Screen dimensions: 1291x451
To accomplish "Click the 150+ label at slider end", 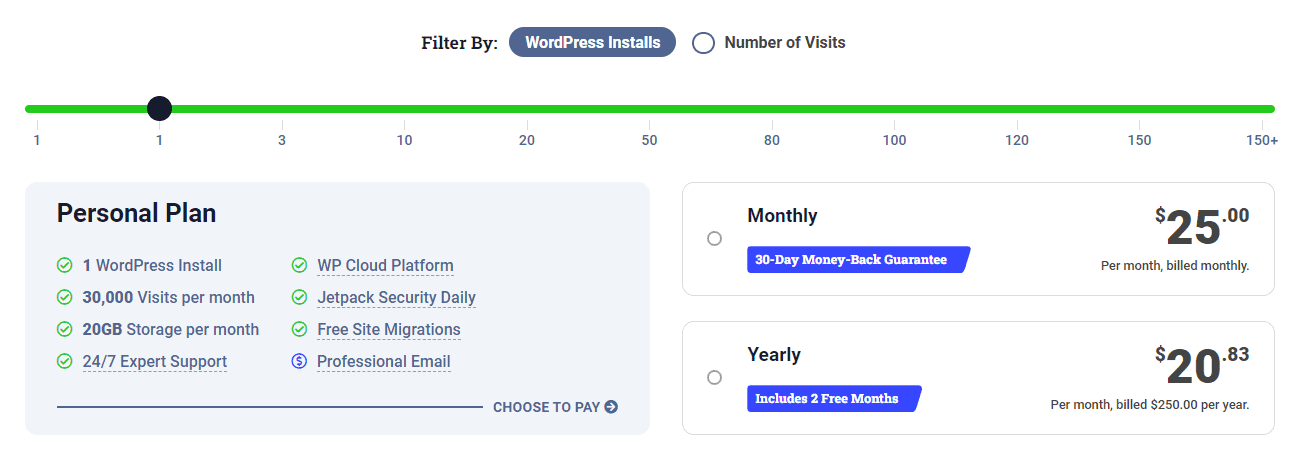I will click(x=1262, y=140).
